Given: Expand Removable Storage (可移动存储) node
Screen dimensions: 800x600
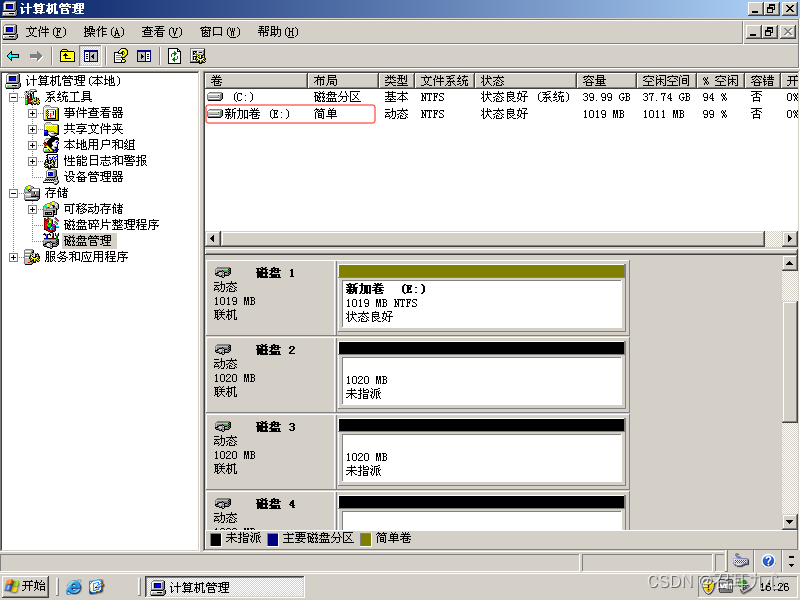Looking at the screenshot, I should 33,209.
